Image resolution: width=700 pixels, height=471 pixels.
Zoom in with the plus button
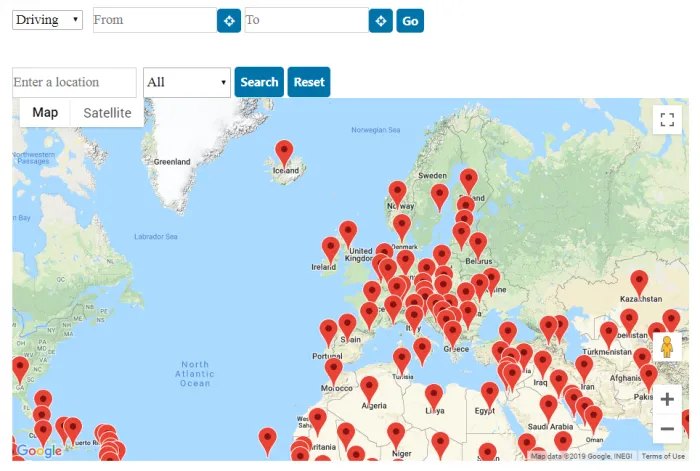click(667, 399)
